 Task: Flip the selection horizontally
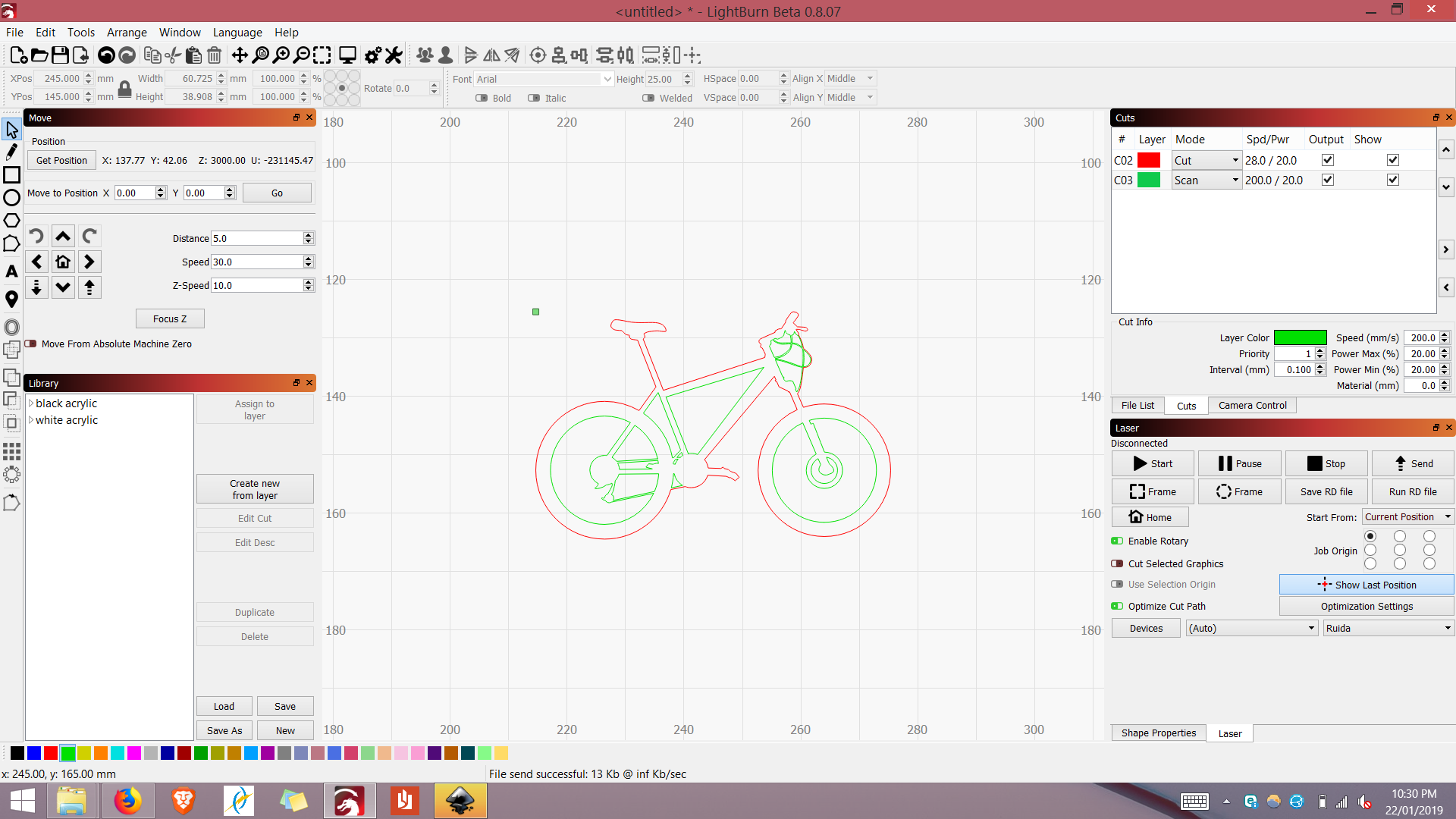point(491,55)
